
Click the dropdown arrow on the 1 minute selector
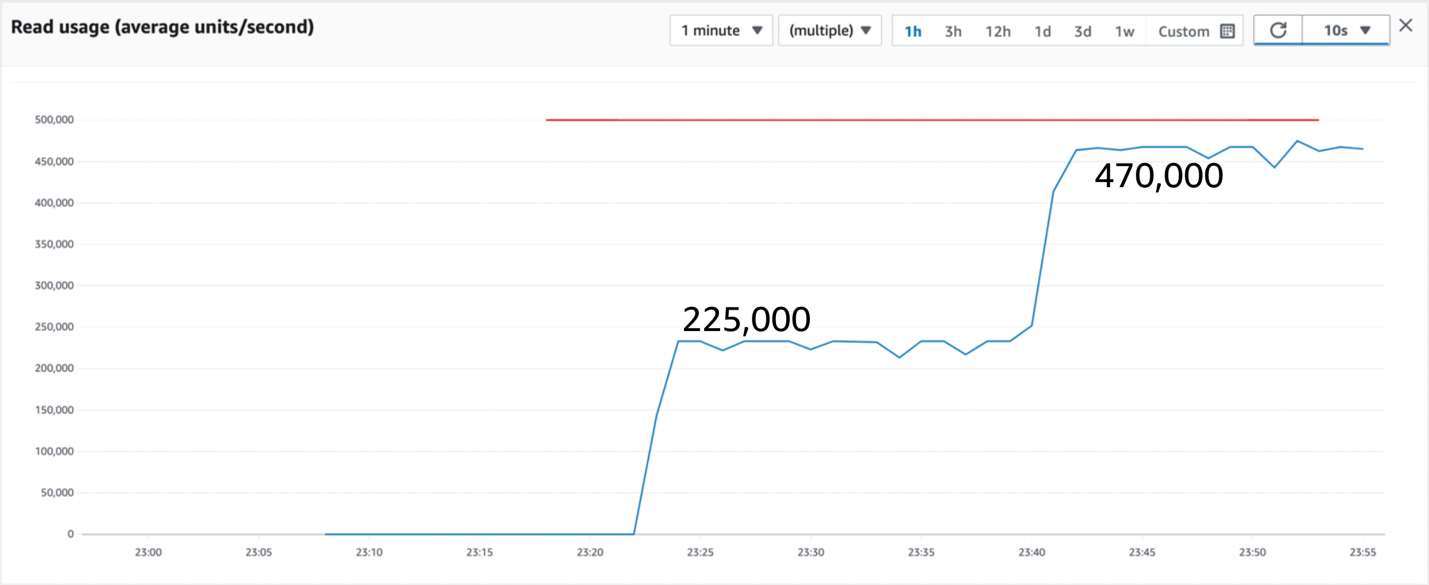755,30
